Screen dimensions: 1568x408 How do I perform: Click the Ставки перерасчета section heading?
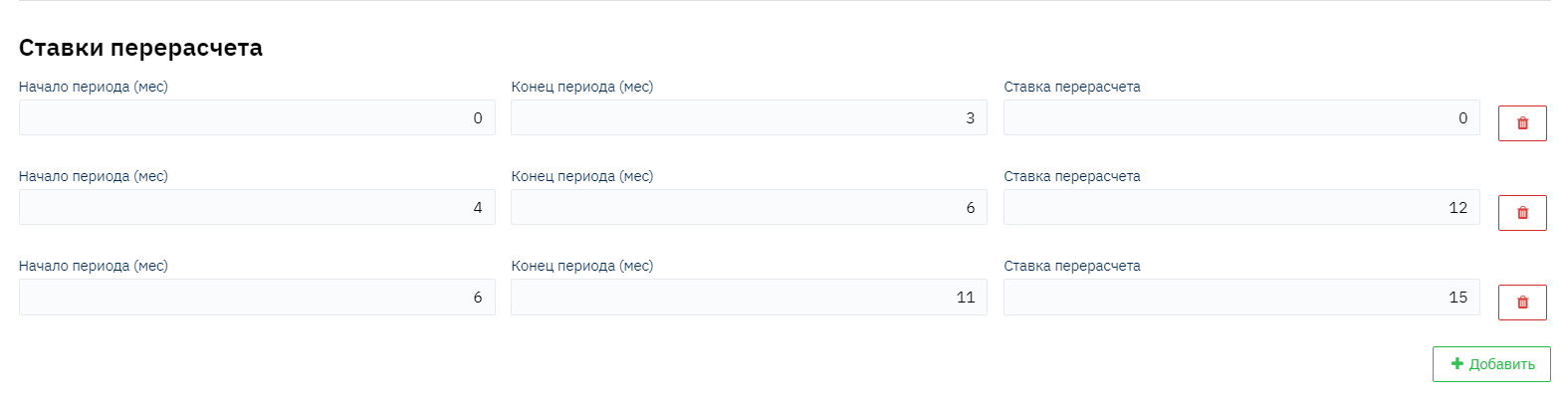click(140, 48)
